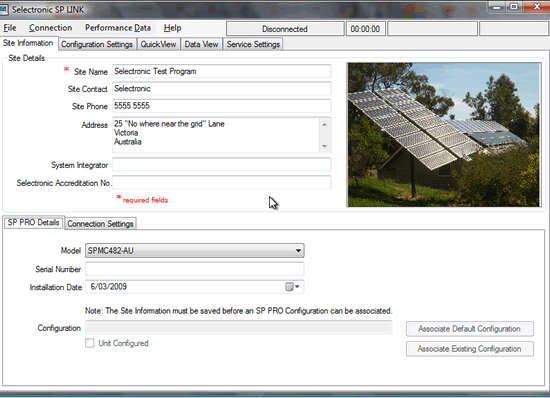
Task: Minimize the SP LINK window
Action: (x=497, y=7)
